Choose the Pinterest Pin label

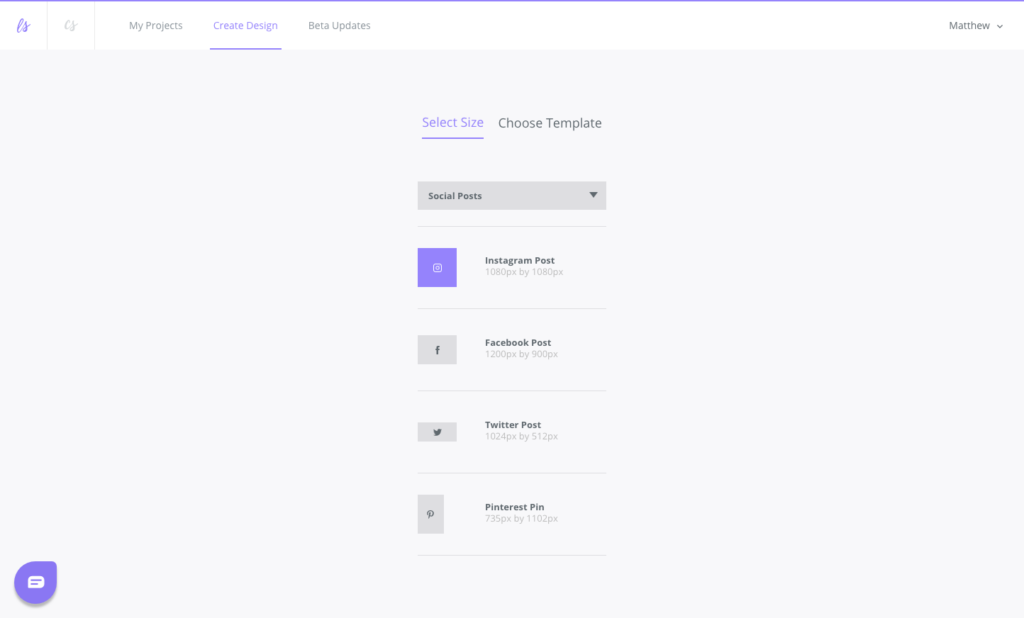tap(515, 507)
